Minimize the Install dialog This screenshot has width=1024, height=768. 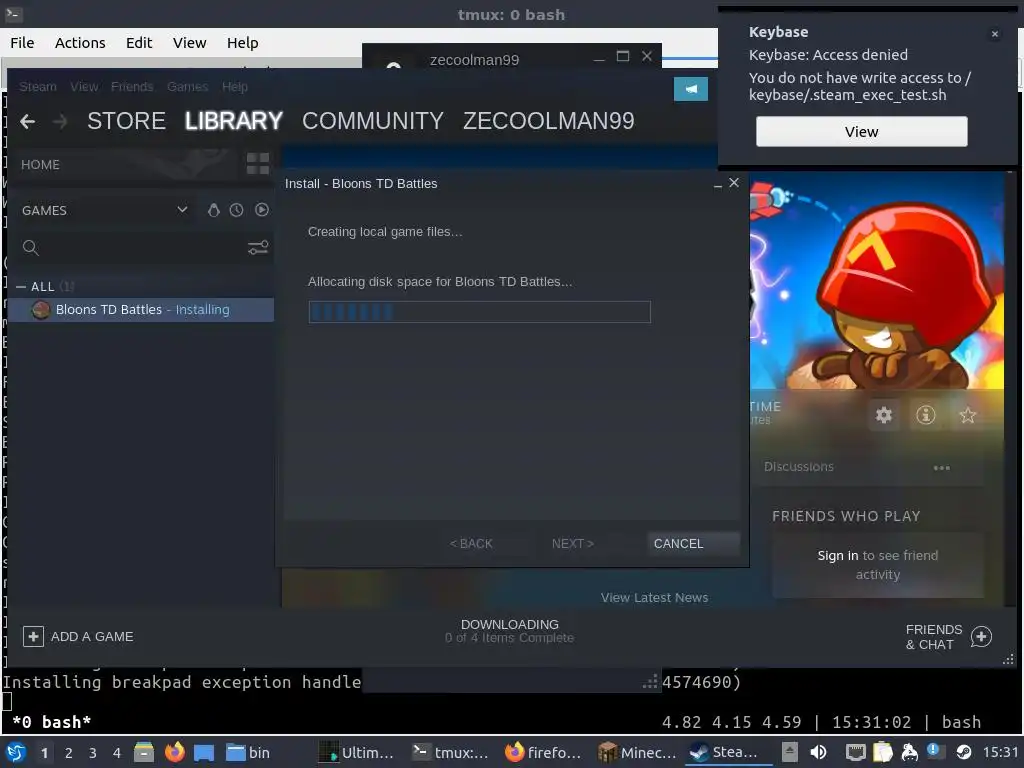[718, 185]
